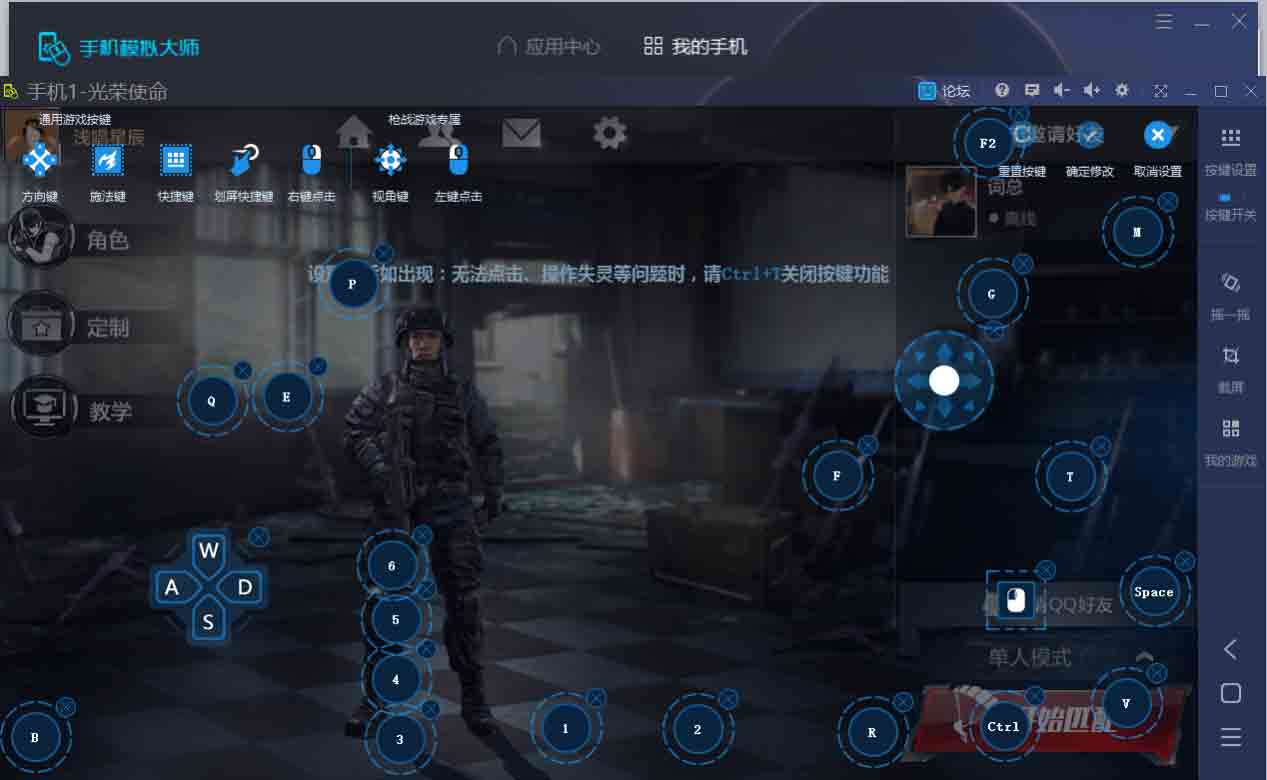Remove the E key via its X
The height and width of the screenshot is (780, 1267).
tap(318, 366)
